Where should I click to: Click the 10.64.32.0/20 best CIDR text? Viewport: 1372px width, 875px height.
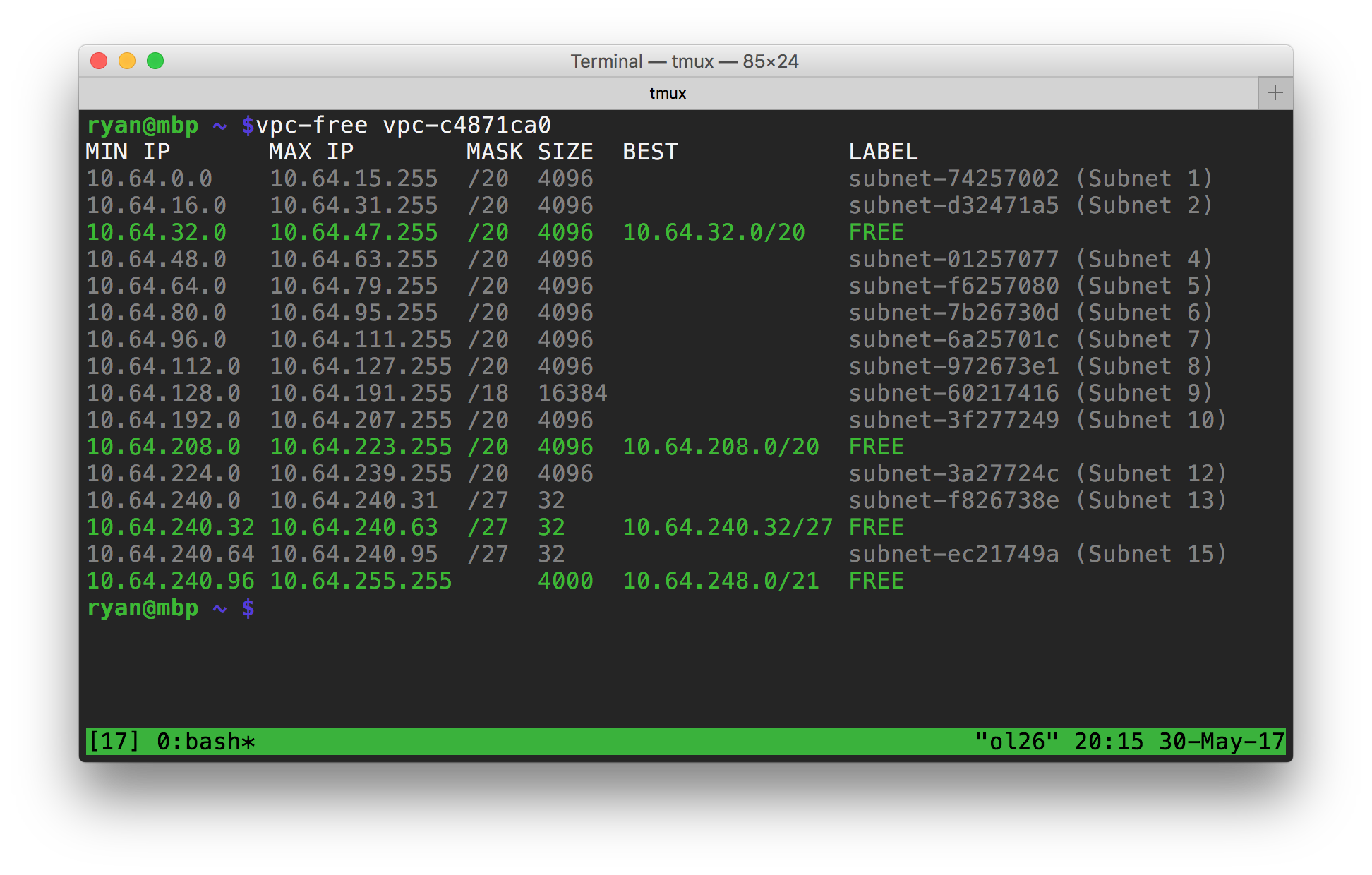[x=713, y=233]
